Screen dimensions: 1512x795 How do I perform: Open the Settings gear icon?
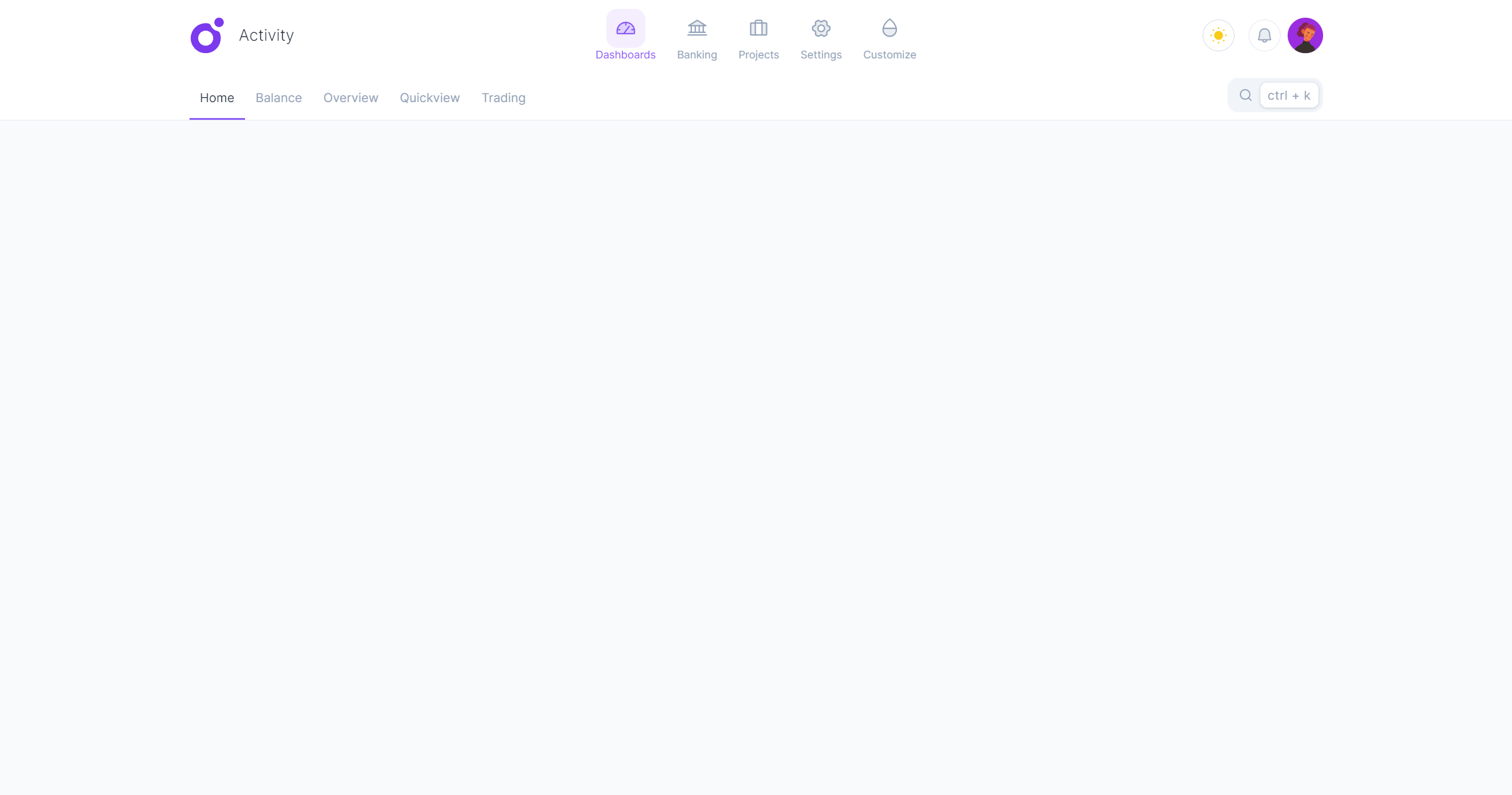[821, 28]
